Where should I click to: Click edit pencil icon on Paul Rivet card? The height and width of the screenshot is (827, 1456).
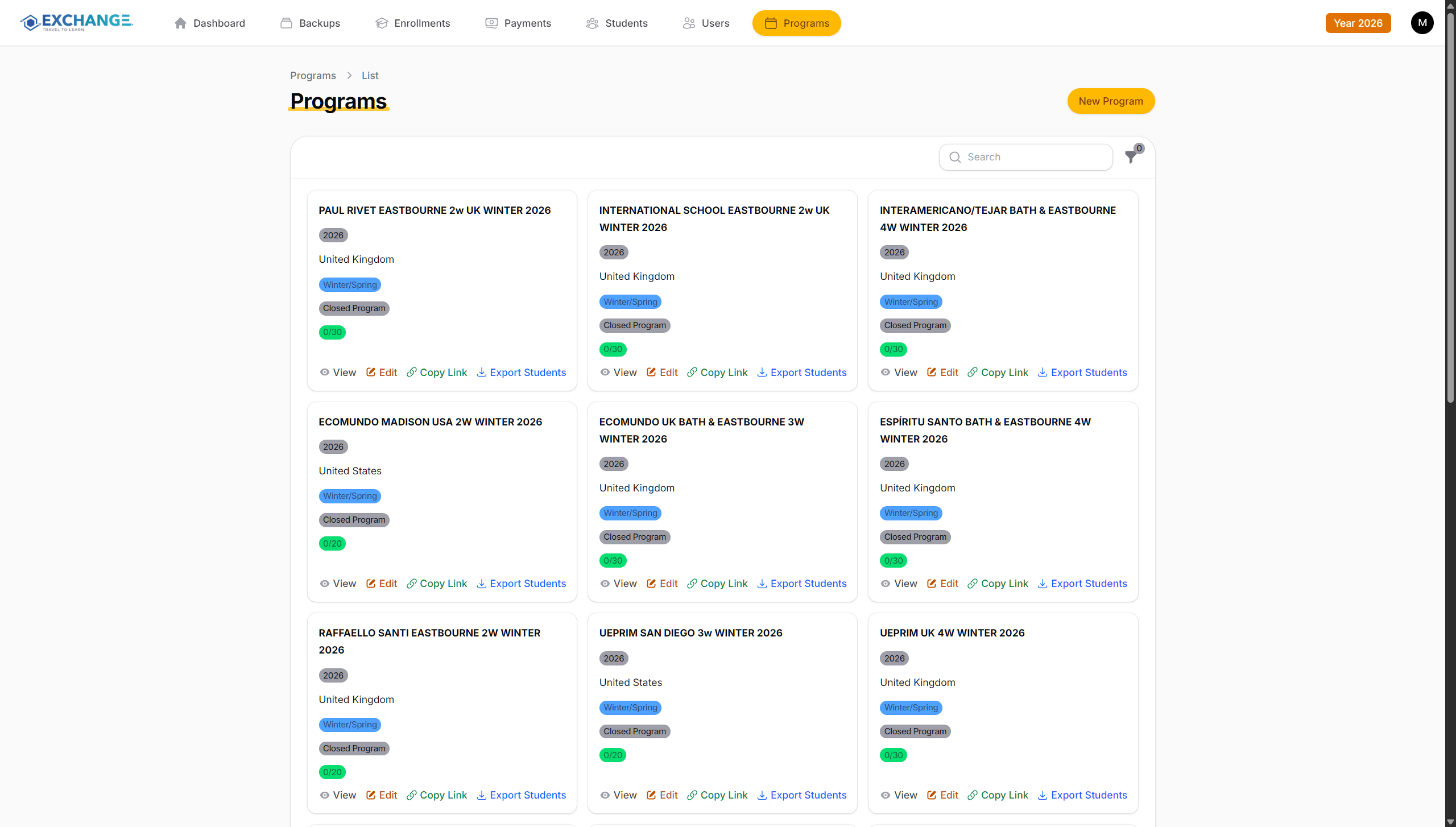(x=371, y=373)
